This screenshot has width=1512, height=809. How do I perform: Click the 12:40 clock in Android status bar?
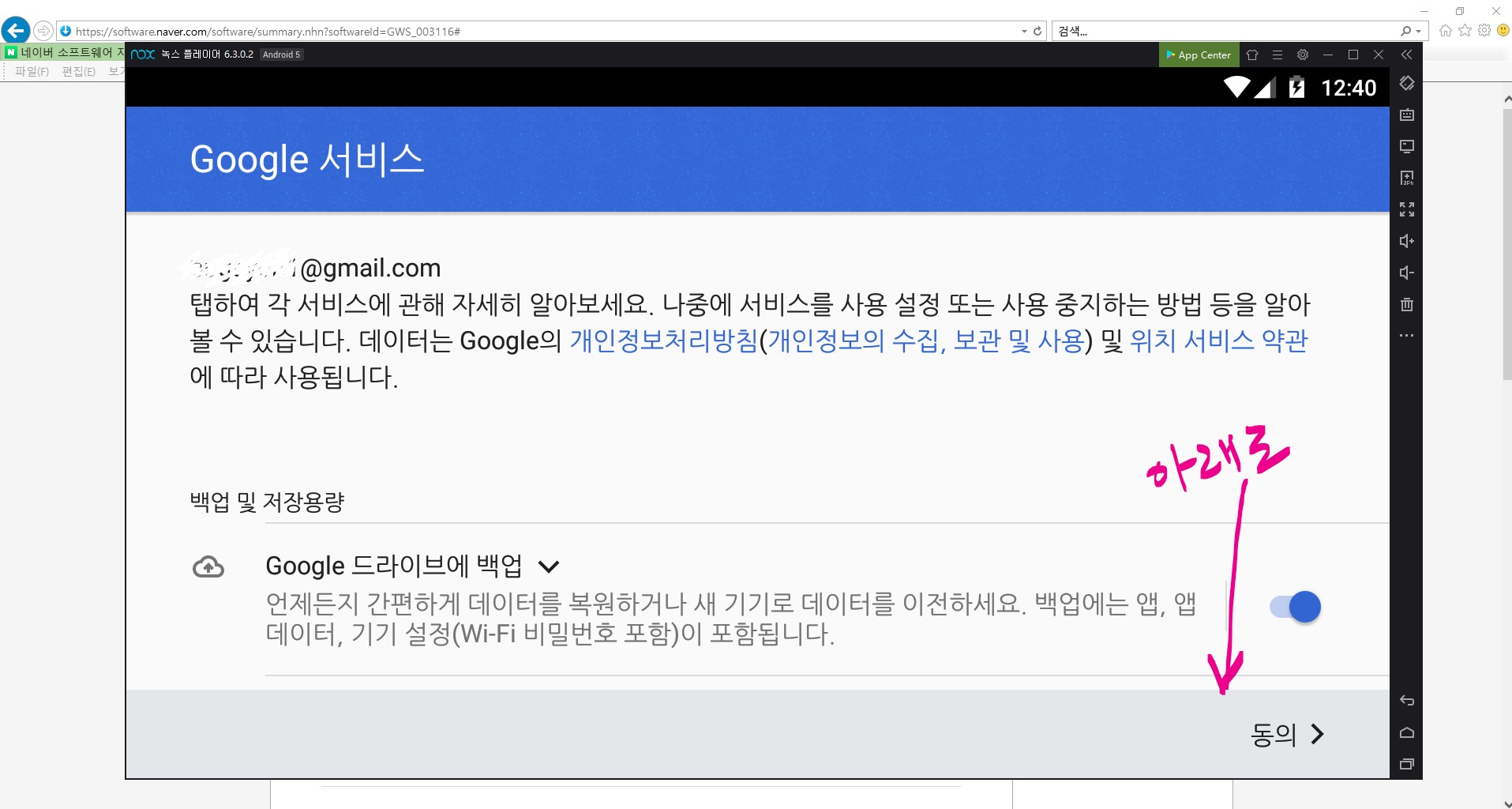[x=1349, y=88]
